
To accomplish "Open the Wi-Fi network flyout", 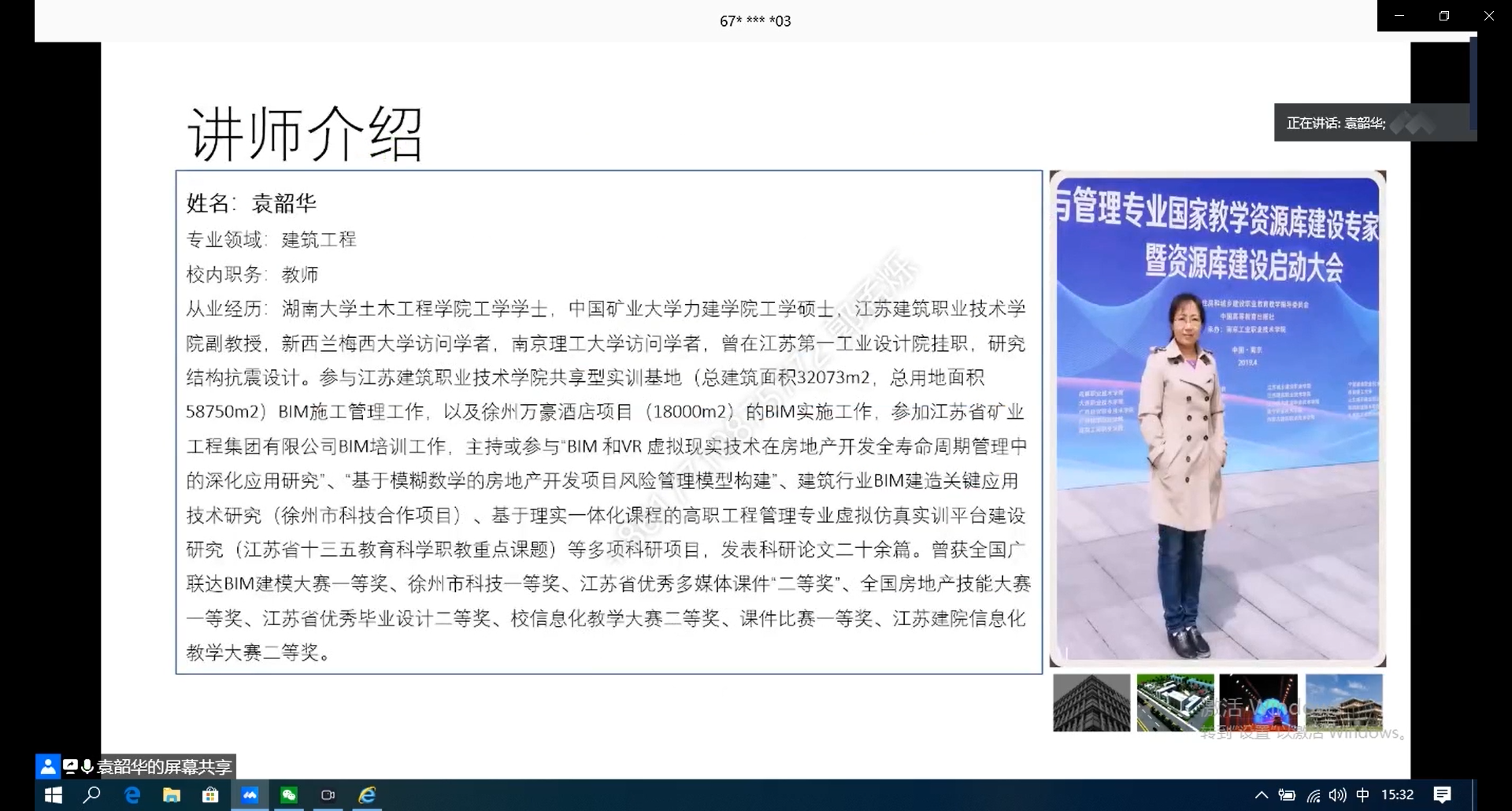I will [x=1313, y=795].
